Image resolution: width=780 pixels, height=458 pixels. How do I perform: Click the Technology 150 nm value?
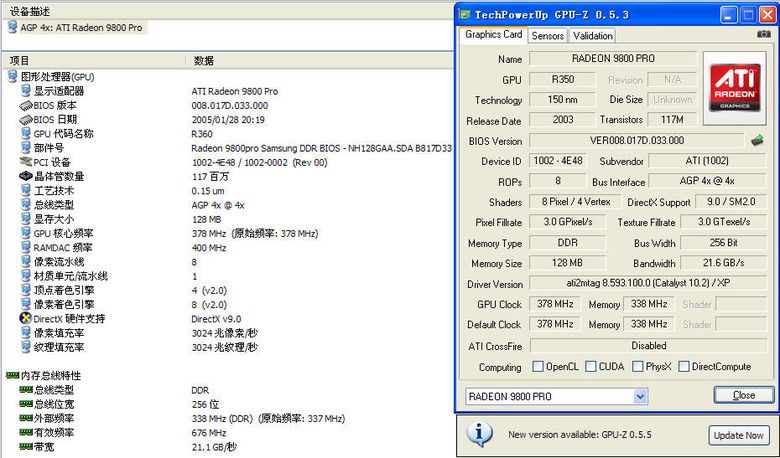[x=562, y=99]
